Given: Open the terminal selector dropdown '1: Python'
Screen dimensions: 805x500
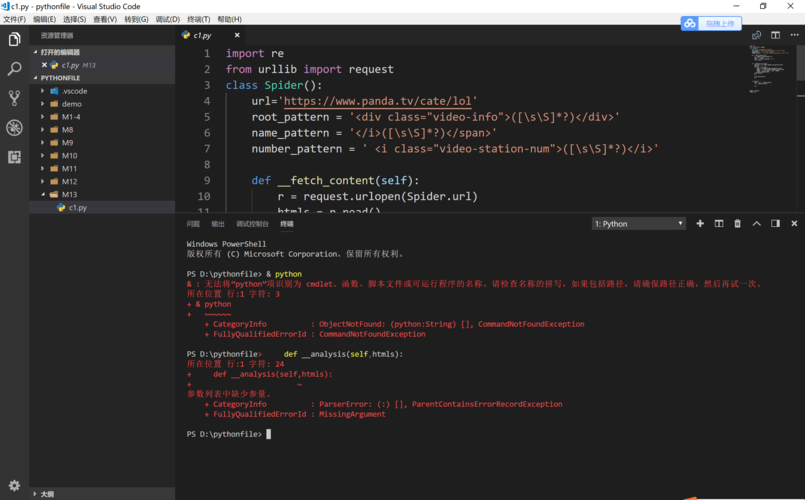Looking at the screenshot, I should coord(639,224).
